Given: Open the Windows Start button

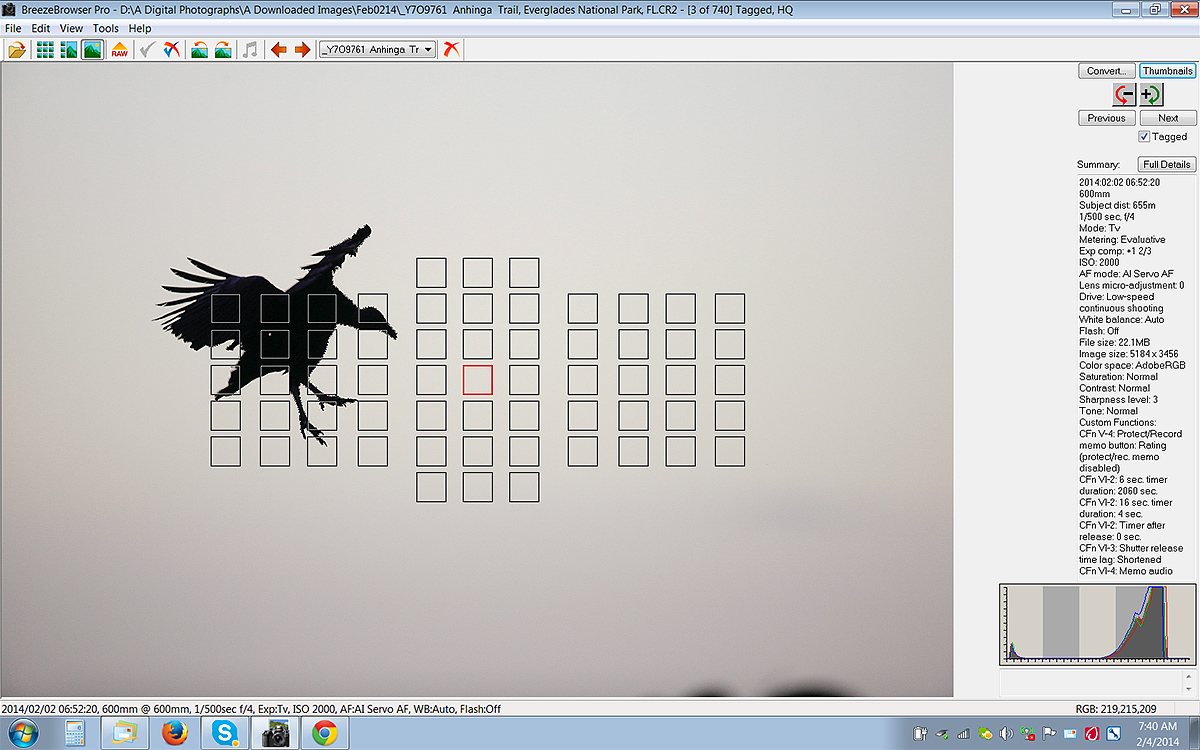Looking at the screenshot, I should 22,733.
